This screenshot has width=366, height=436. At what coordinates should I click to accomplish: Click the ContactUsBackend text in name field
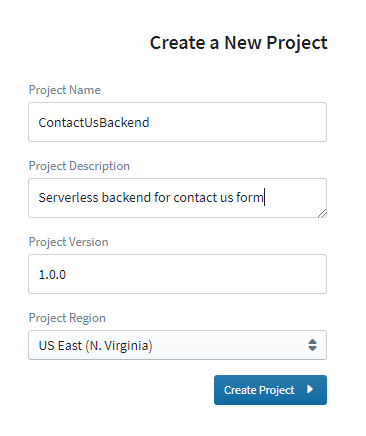(x=94, y=123)
